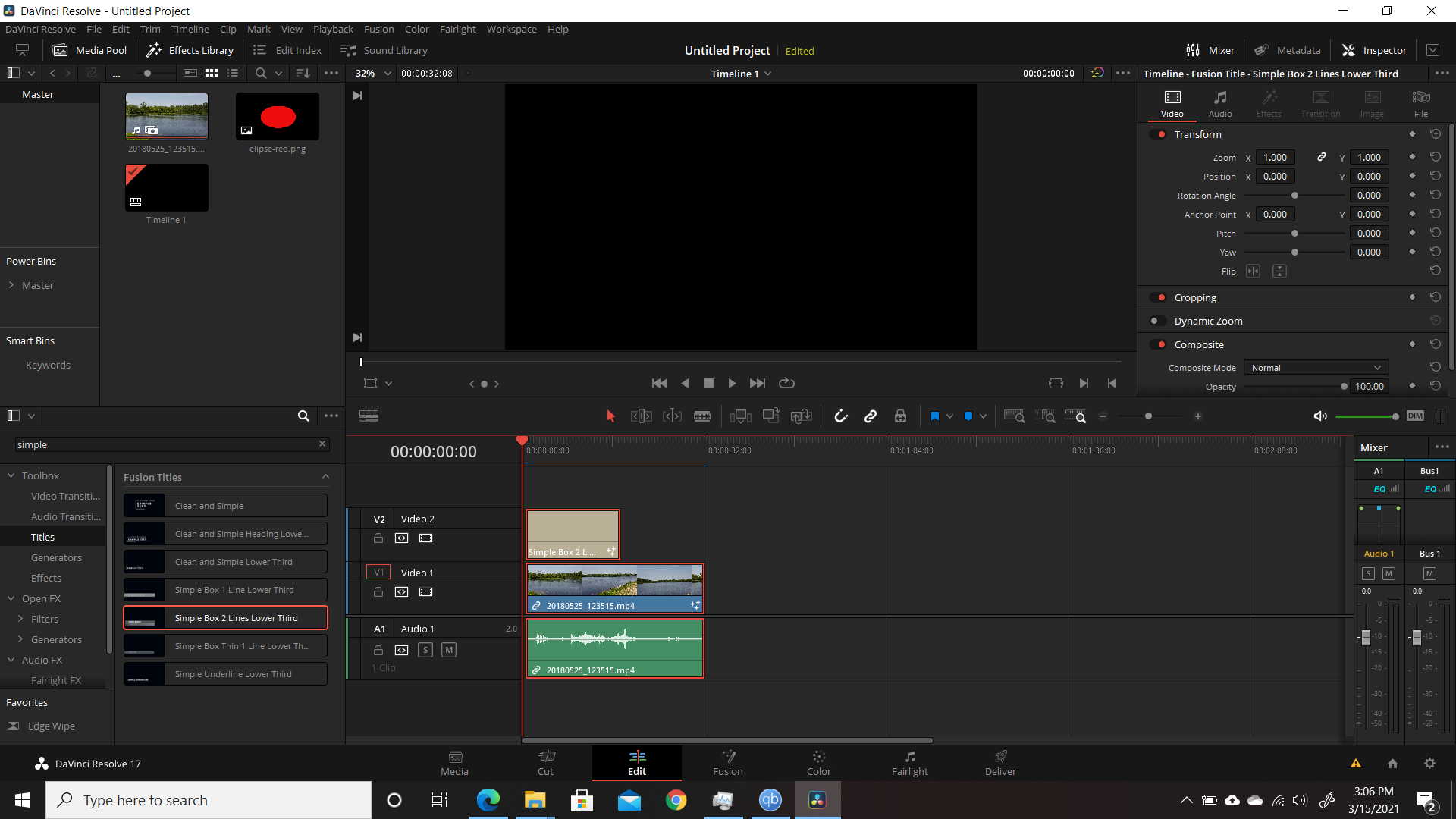Switch to the Color page tab
Screen dimensions: 1456x819
[x=818, y=763]
